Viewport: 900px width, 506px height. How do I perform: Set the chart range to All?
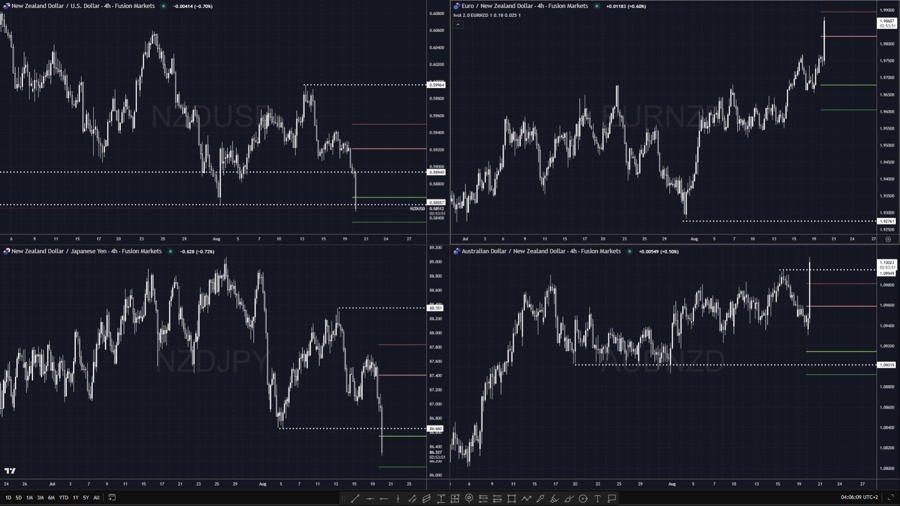[96, 497]
